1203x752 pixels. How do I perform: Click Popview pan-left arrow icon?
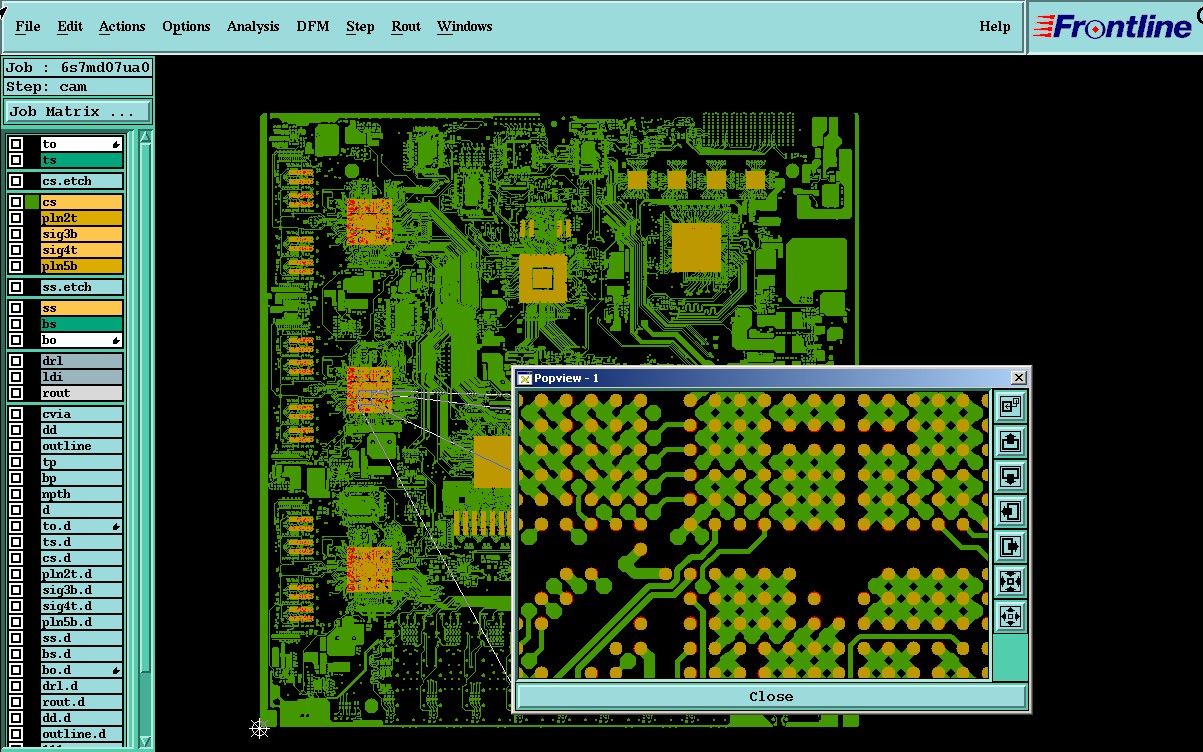[1010, 511]
